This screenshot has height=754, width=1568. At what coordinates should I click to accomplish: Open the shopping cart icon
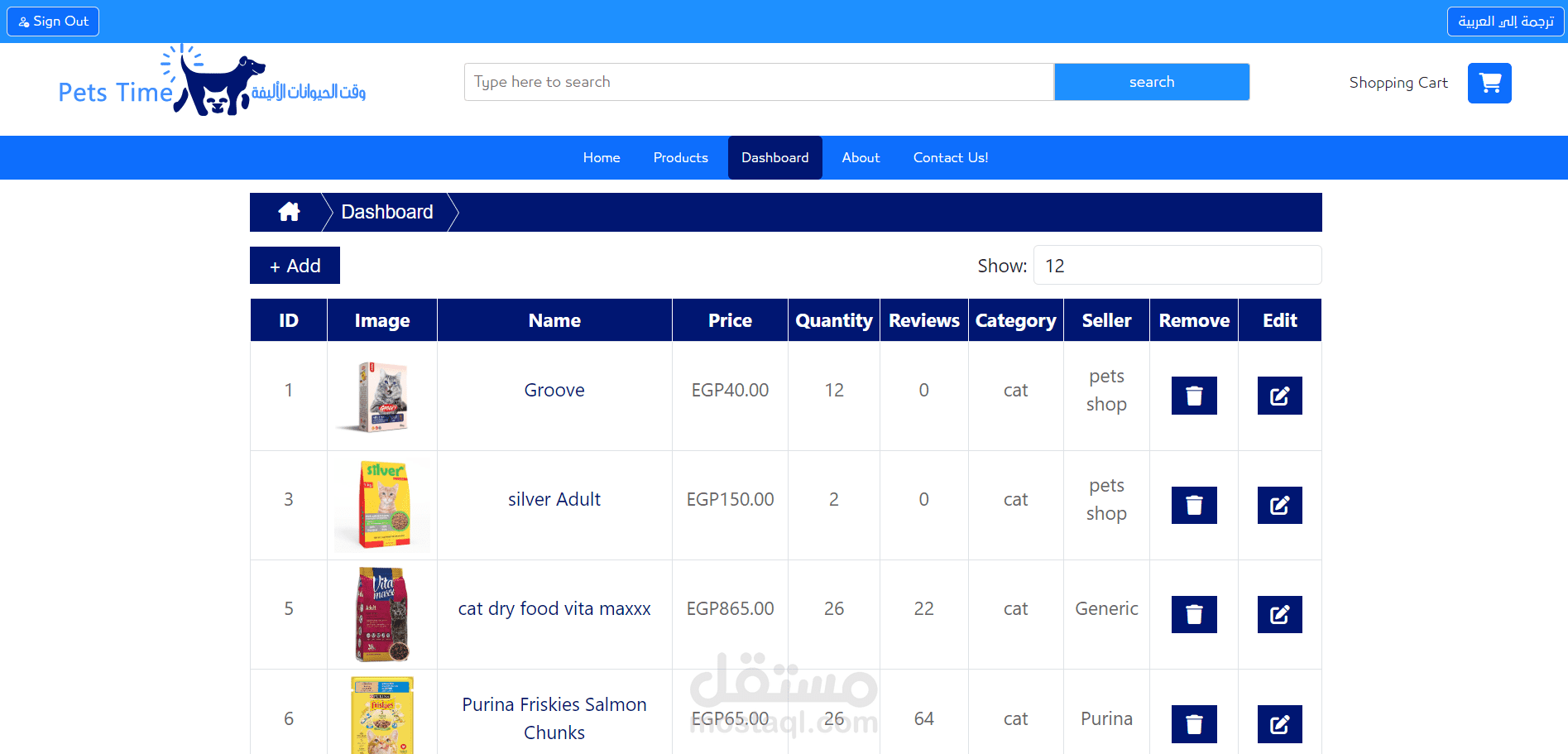pyautogui.click(x=1489, y=83)
